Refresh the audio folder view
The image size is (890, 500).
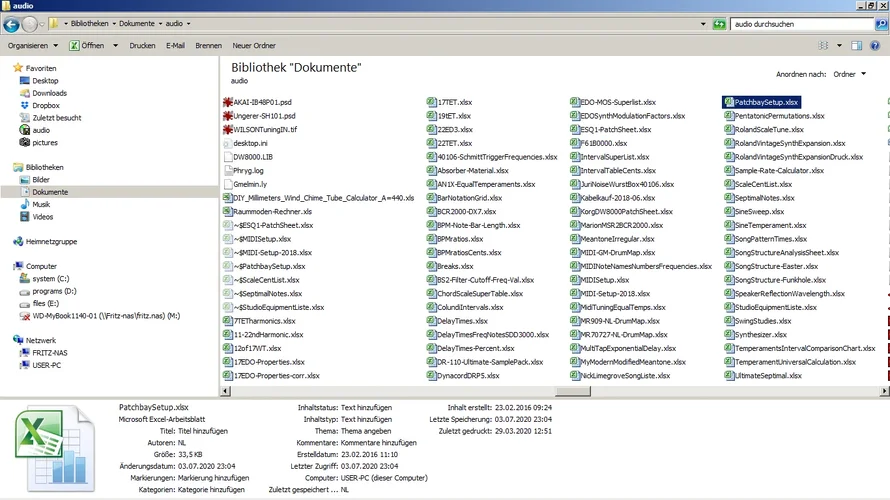click(x=719, y=24)
